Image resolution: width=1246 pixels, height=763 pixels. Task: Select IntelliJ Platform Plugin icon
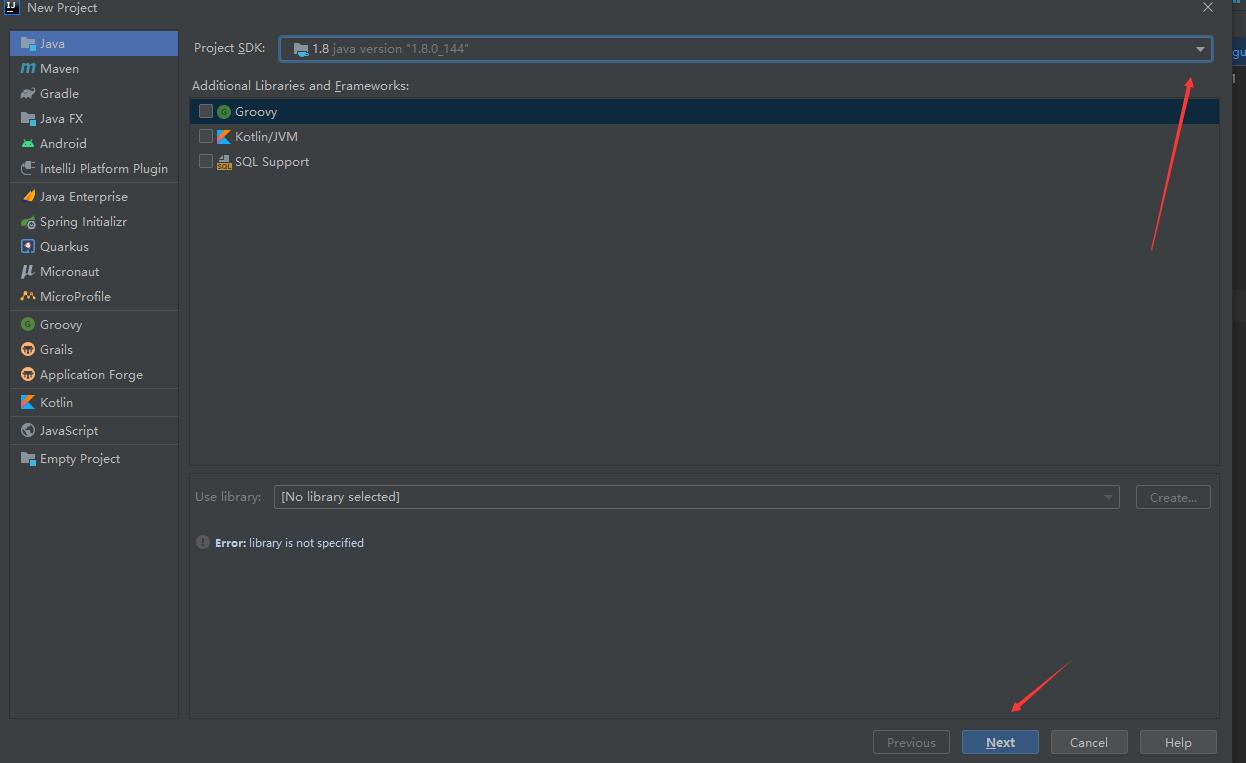pyautogui.click(x=28, y=169)
